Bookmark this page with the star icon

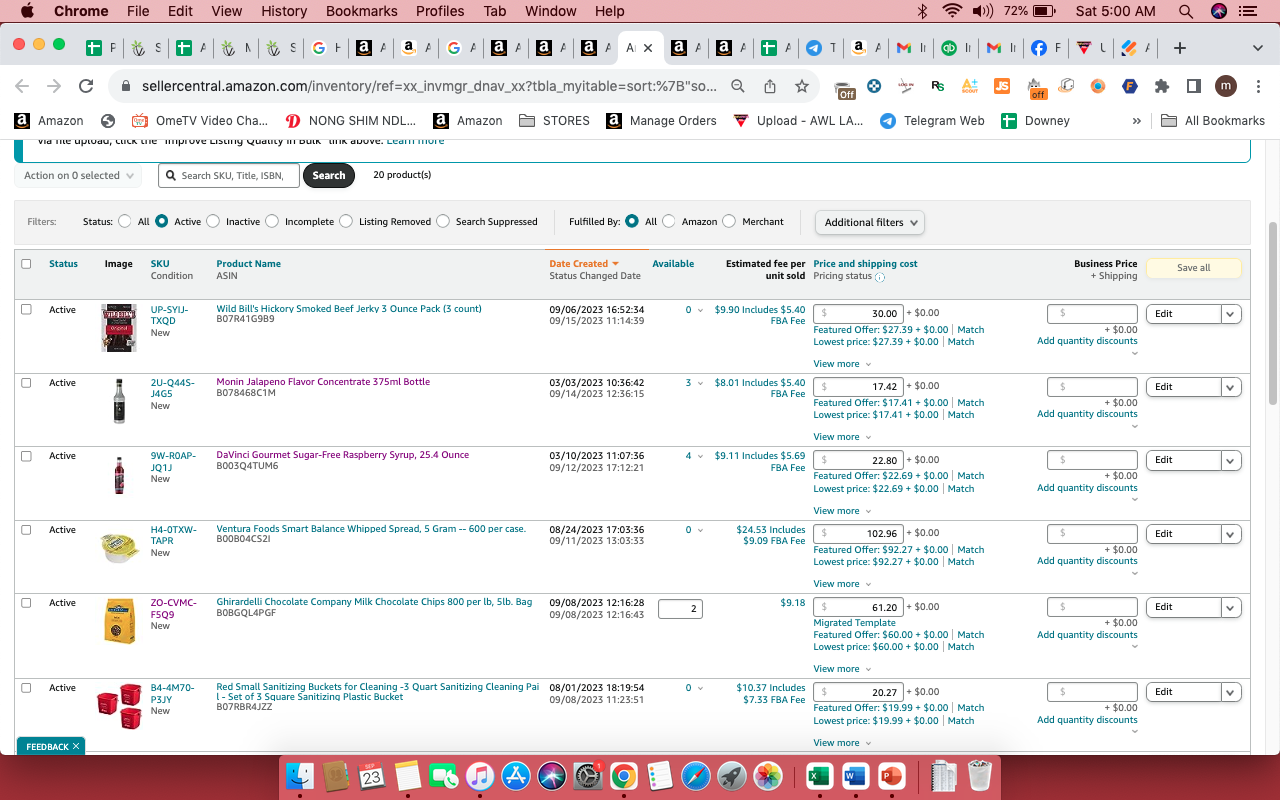pyautogui.click(x=801, y=86)
